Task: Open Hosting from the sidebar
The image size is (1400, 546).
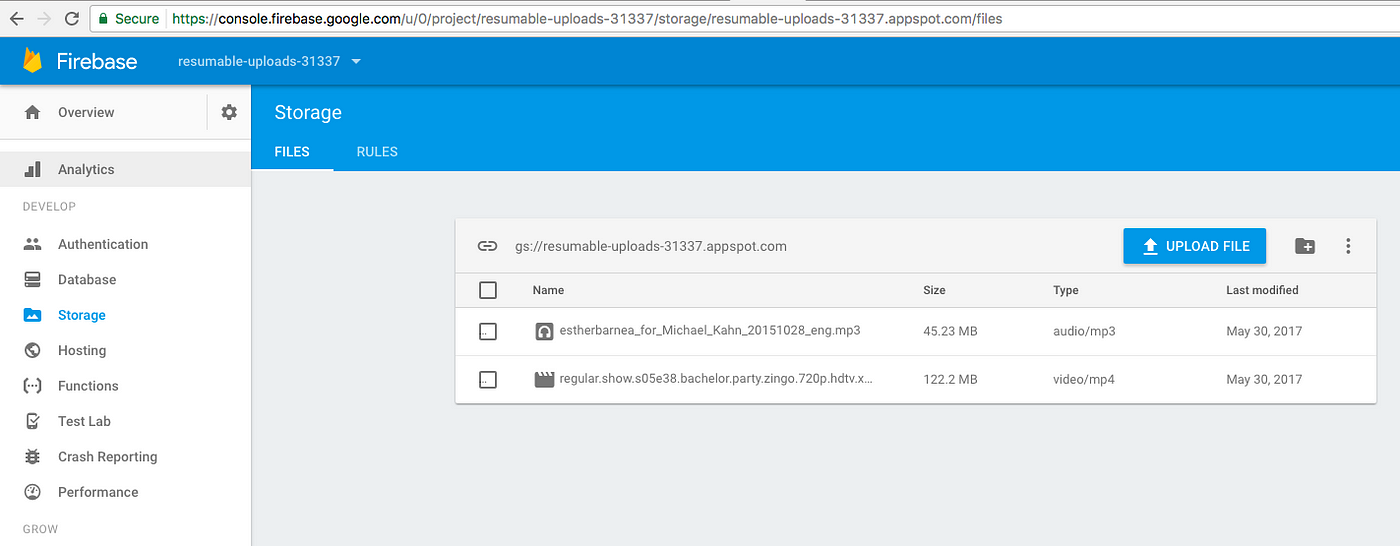Action: click(82, 350)
